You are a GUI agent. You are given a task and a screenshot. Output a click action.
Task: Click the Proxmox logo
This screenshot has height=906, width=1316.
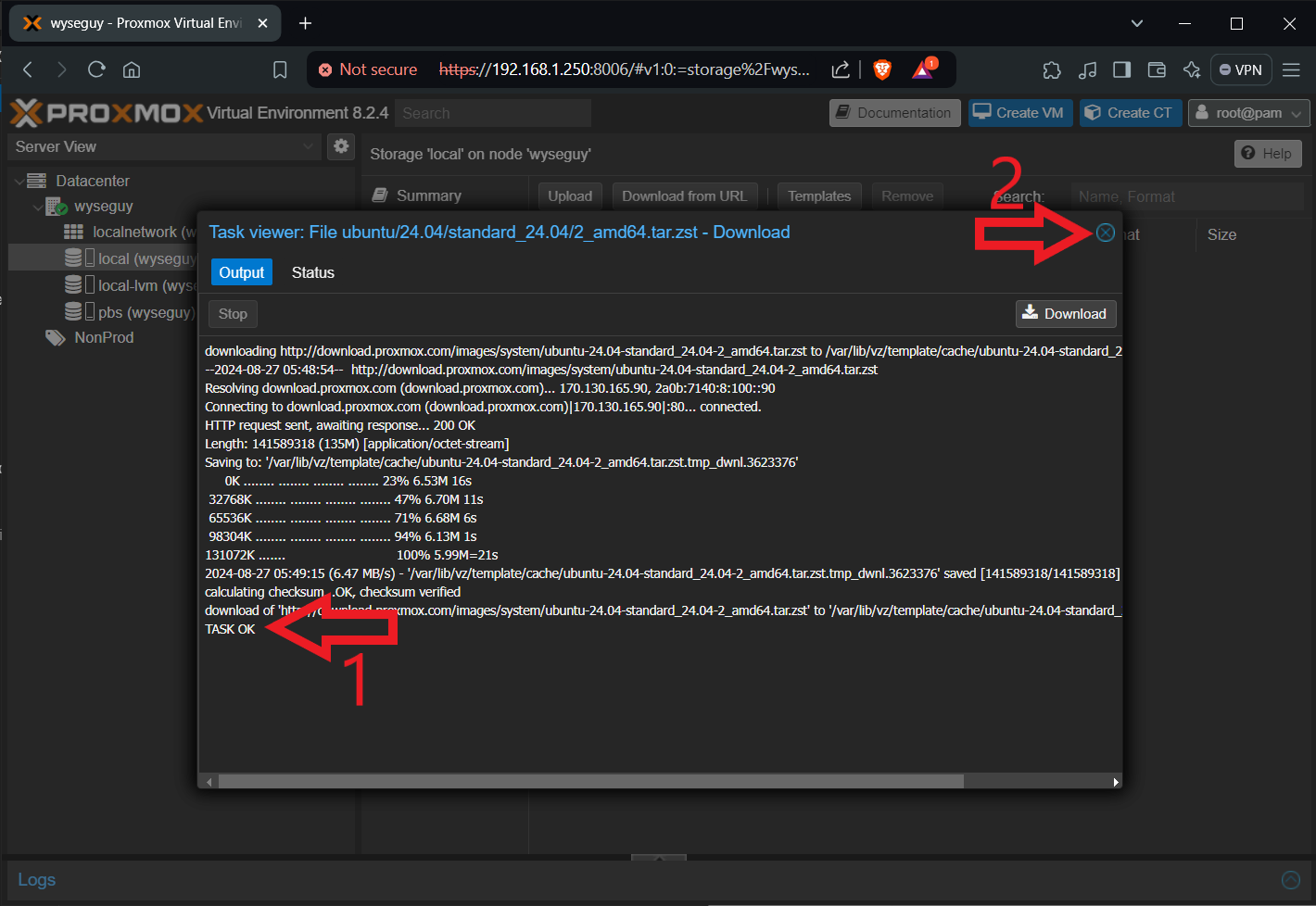[107, 113]
